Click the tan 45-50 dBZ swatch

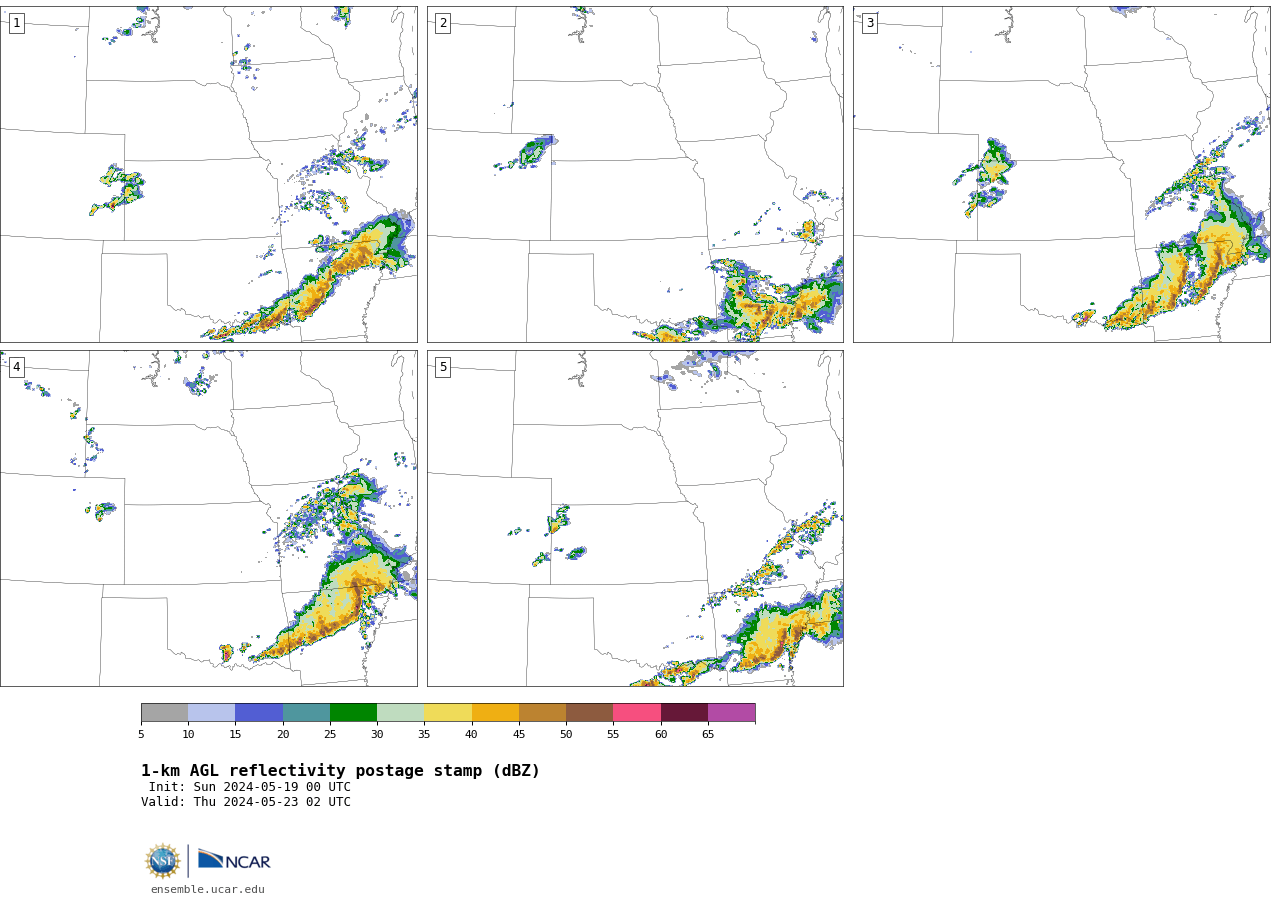tap(543, 713)
